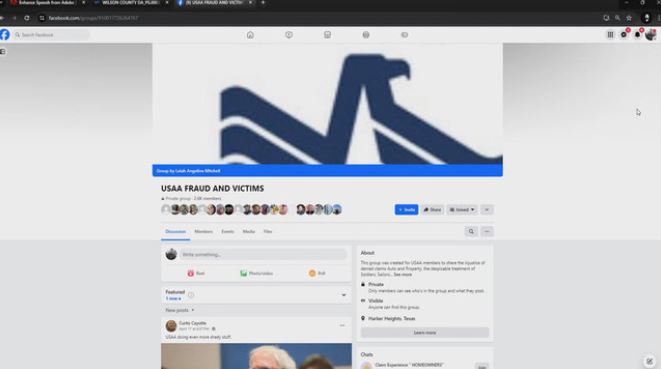661x369 pixels.
Task: Switch to the Media tab
Action: [249, 232]
